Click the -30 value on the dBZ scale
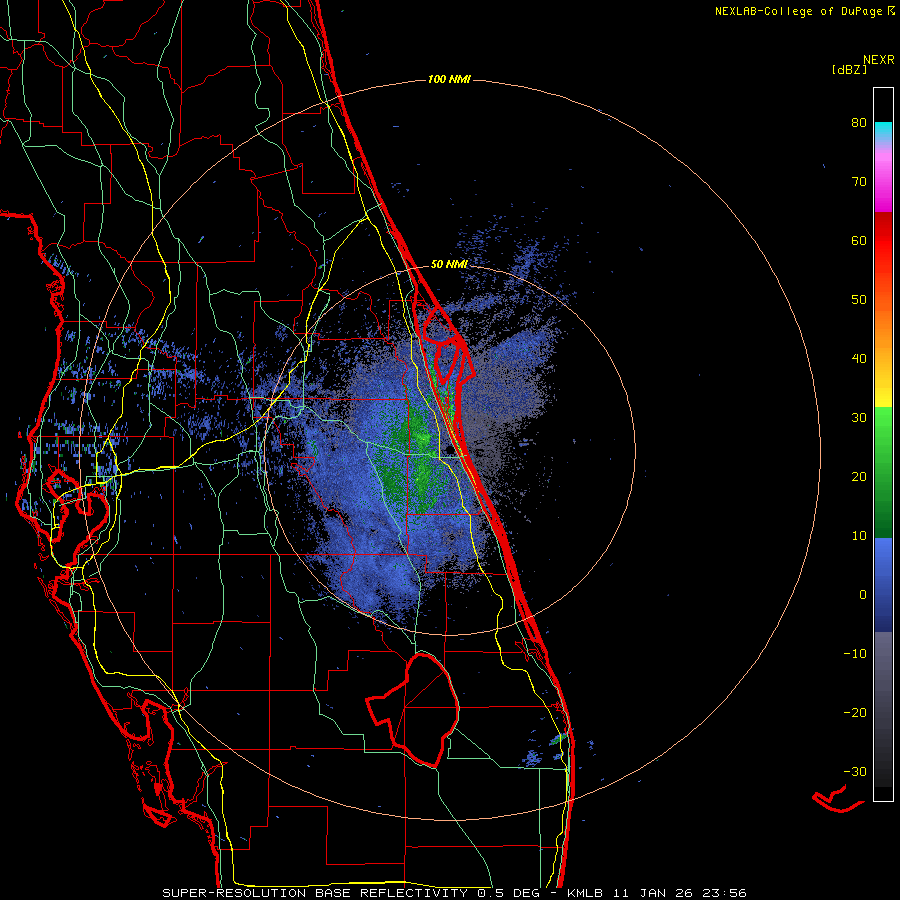 (x=855, y=772)
